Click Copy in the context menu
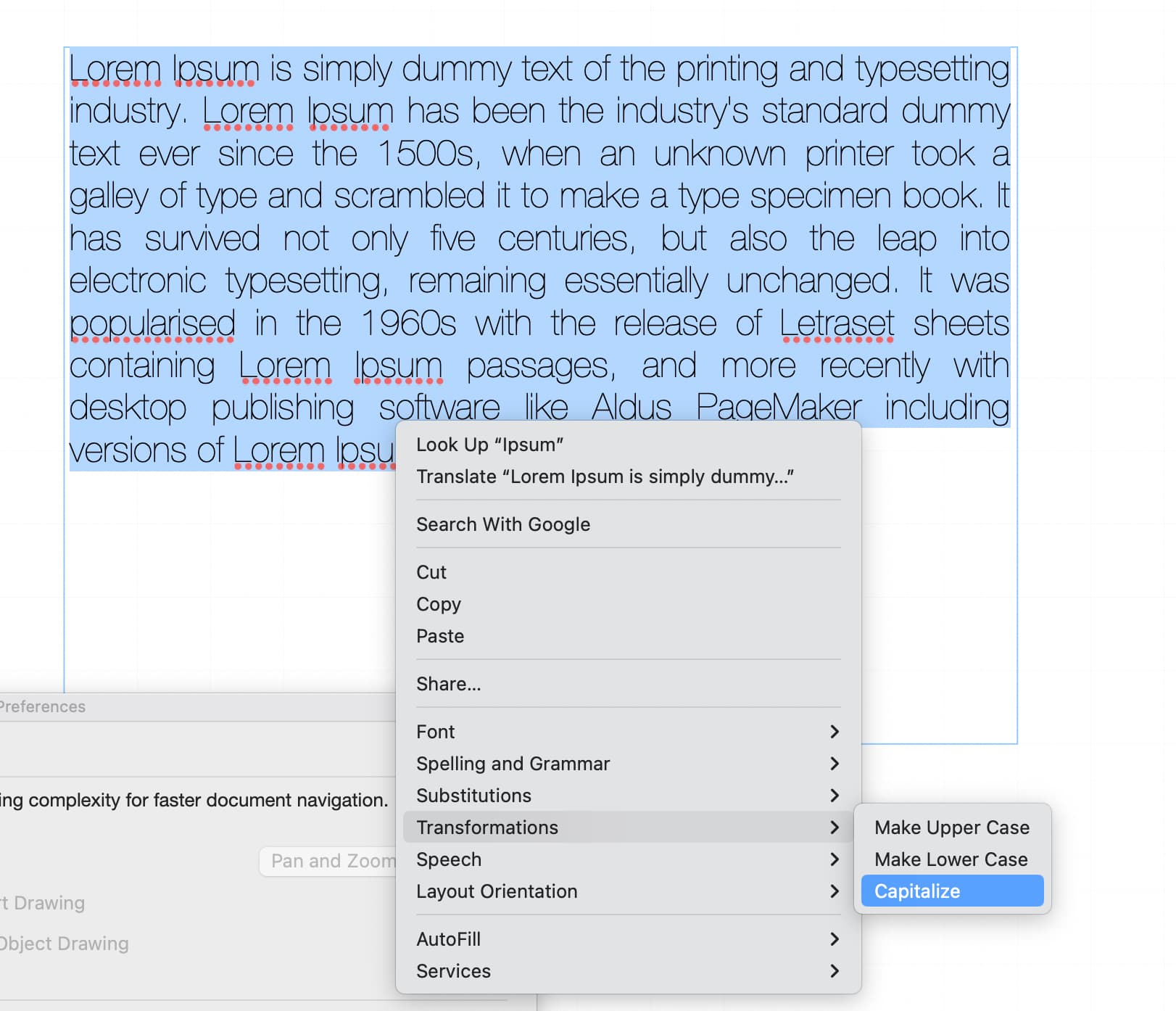Screen dimensions: 1176x1011 (x=628, y=603)
